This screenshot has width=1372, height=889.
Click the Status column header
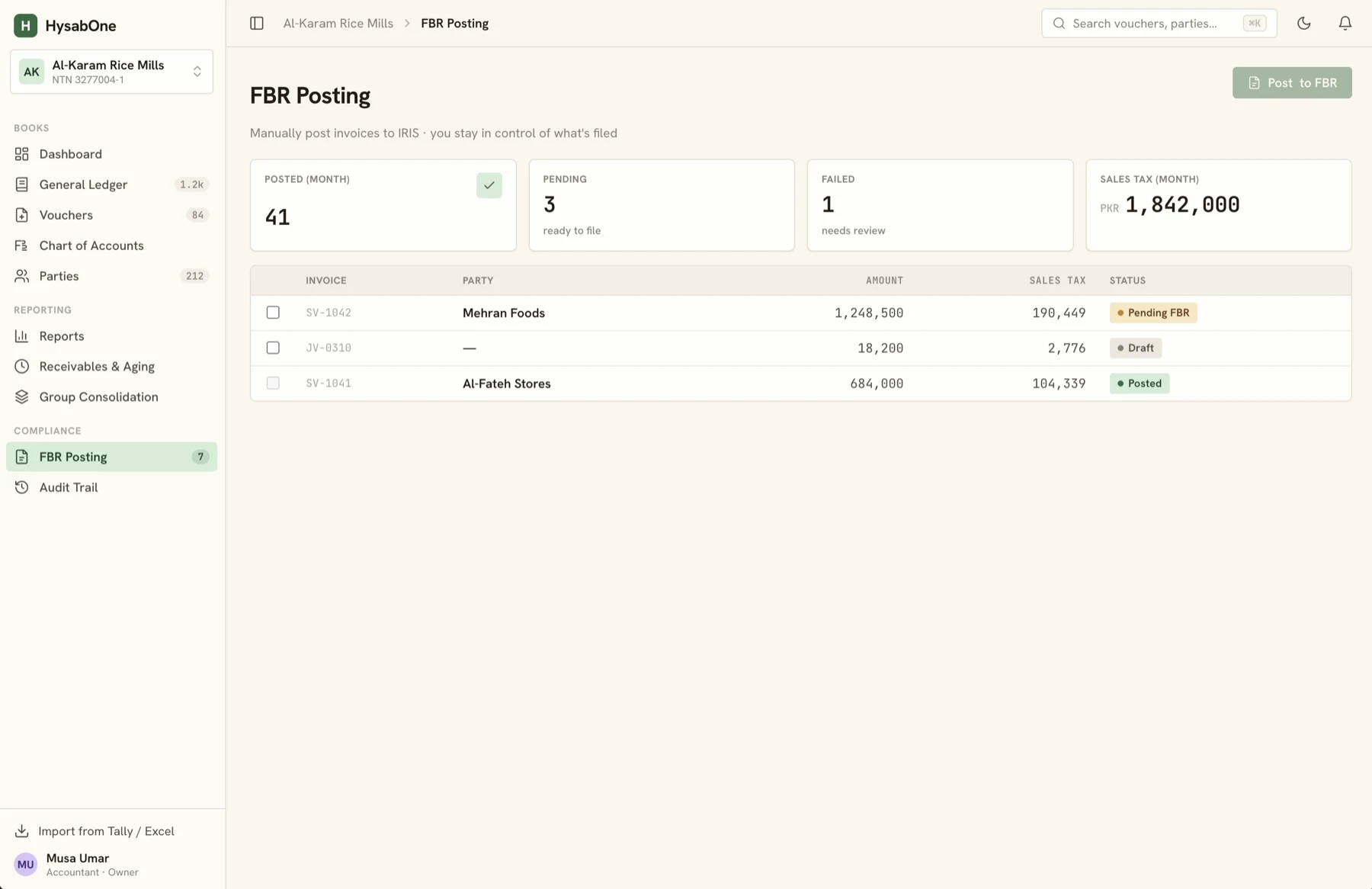click(1127, 281)
